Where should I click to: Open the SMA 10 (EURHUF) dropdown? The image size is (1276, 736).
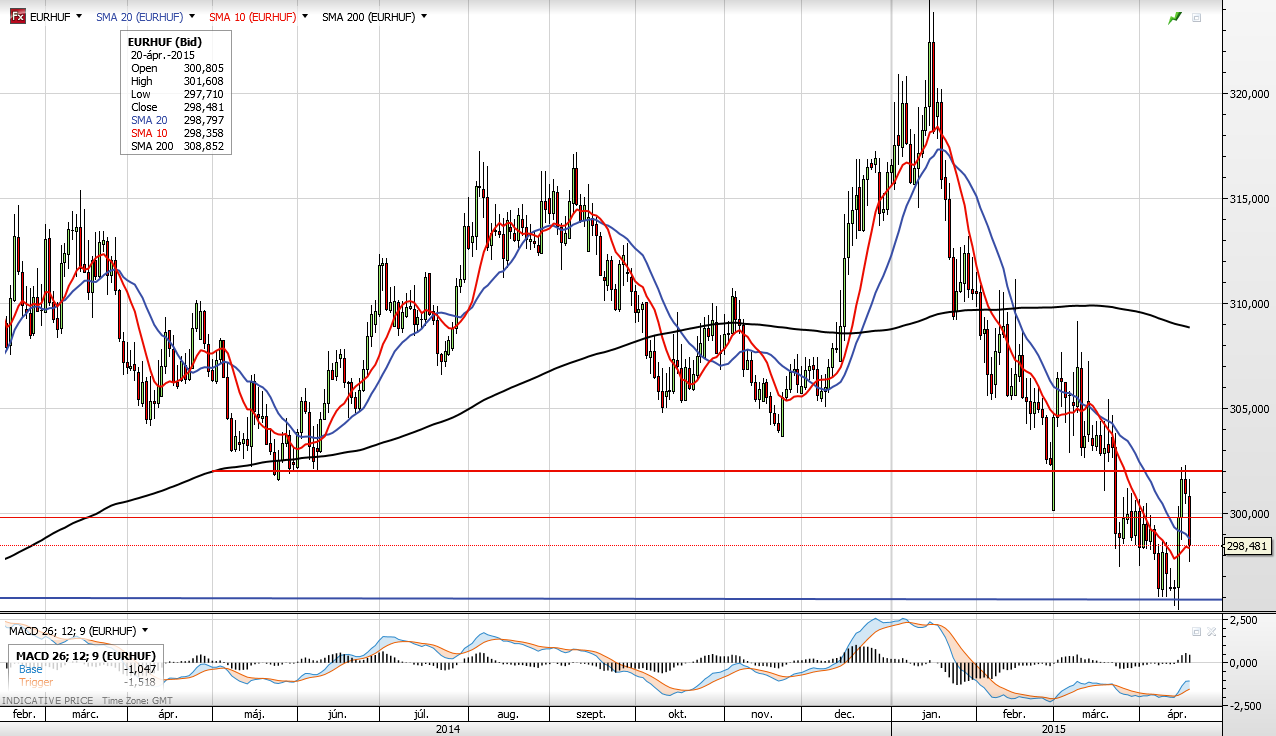click(304, 17)
